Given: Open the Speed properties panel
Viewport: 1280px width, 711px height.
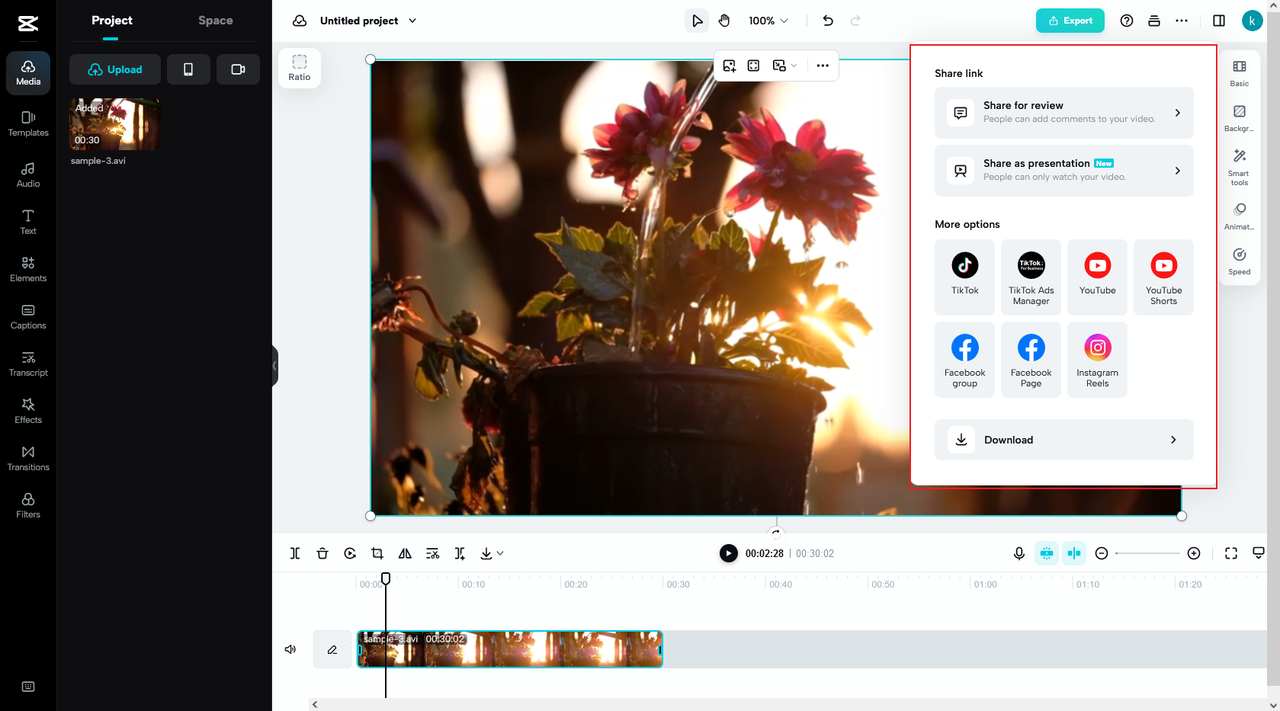Looking at the screenshot, I should (x=1239, y=262).
